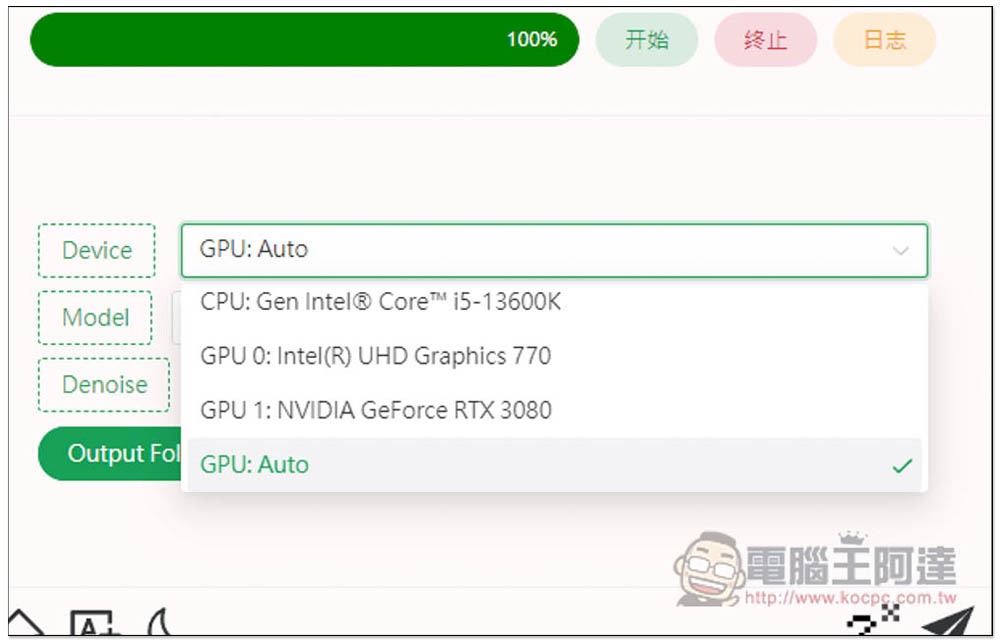The height and width of the screenshot is (643, 1000).
Task: Select CPU: Gen Intel Core i5-13600K option
Action: pyautogui.click(x=381, y=302)
